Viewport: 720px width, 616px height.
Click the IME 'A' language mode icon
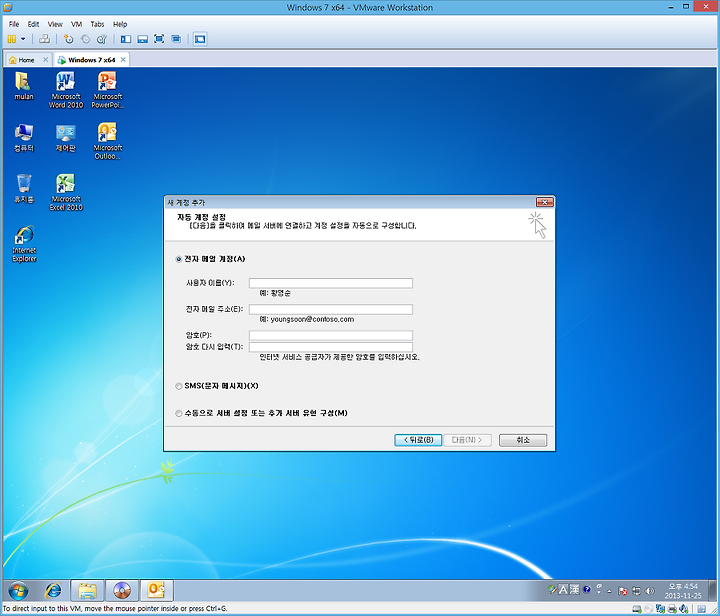563,590
